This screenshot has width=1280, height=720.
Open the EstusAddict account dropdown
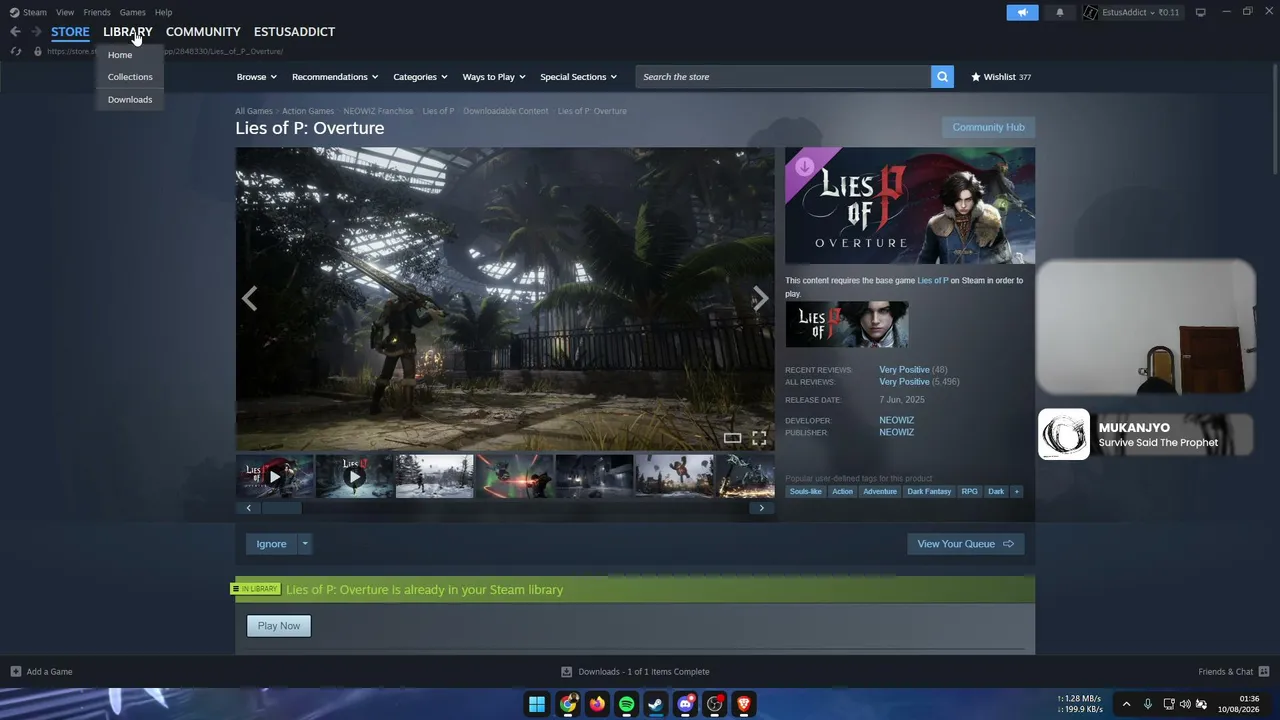point(1130,12)
